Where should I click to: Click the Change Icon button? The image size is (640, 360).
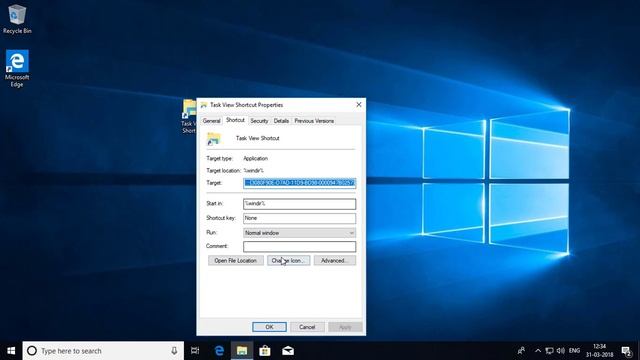(289, 260)
